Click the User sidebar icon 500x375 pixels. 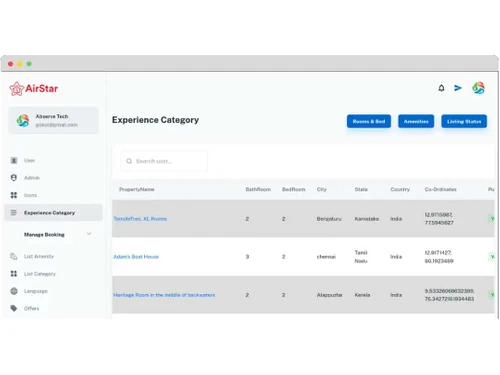14,160
